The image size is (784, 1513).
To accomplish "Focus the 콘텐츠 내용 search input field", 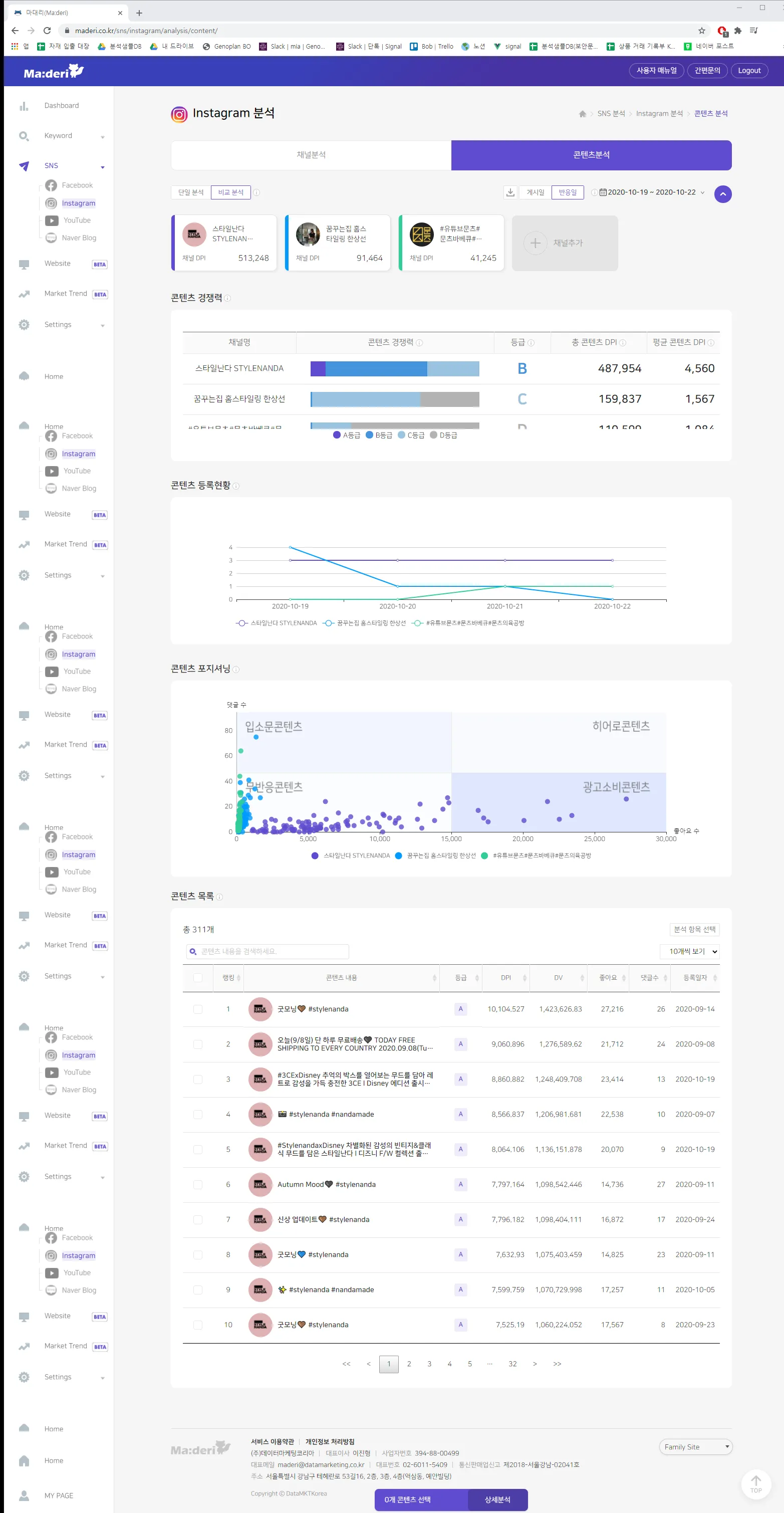I will coord(268,952).
